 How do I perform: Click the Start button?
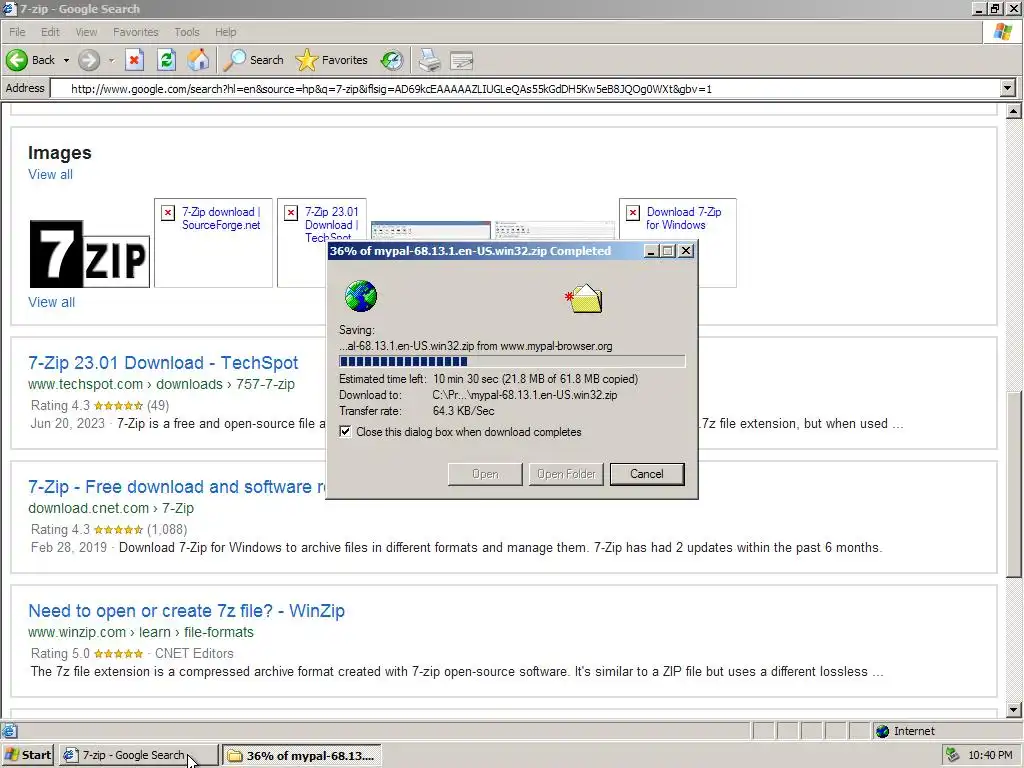pyautogui.click(x=27, y=755)
